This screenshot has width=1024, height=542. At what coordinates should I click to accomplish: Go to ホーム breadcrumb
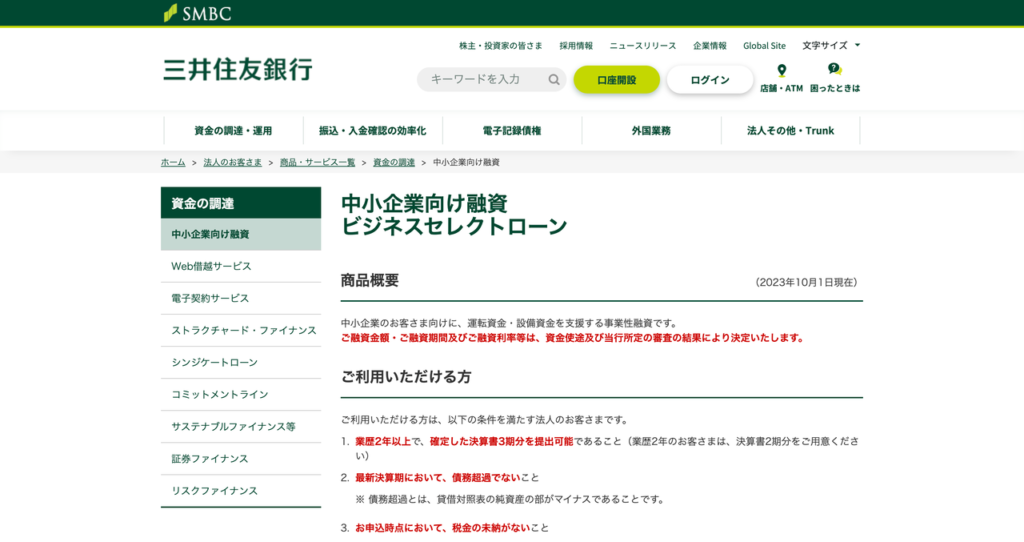coord(173,162)
